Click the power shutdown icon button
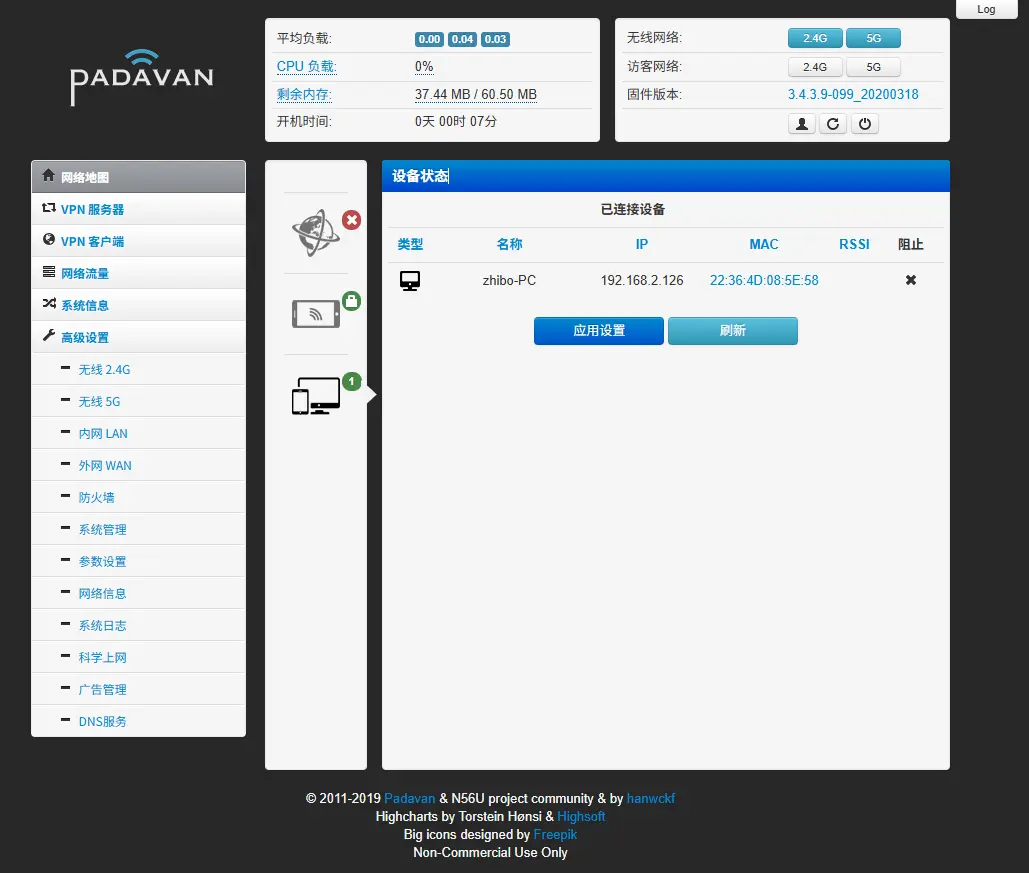The height and width of the screenshot is (873, 1029). 865,124
